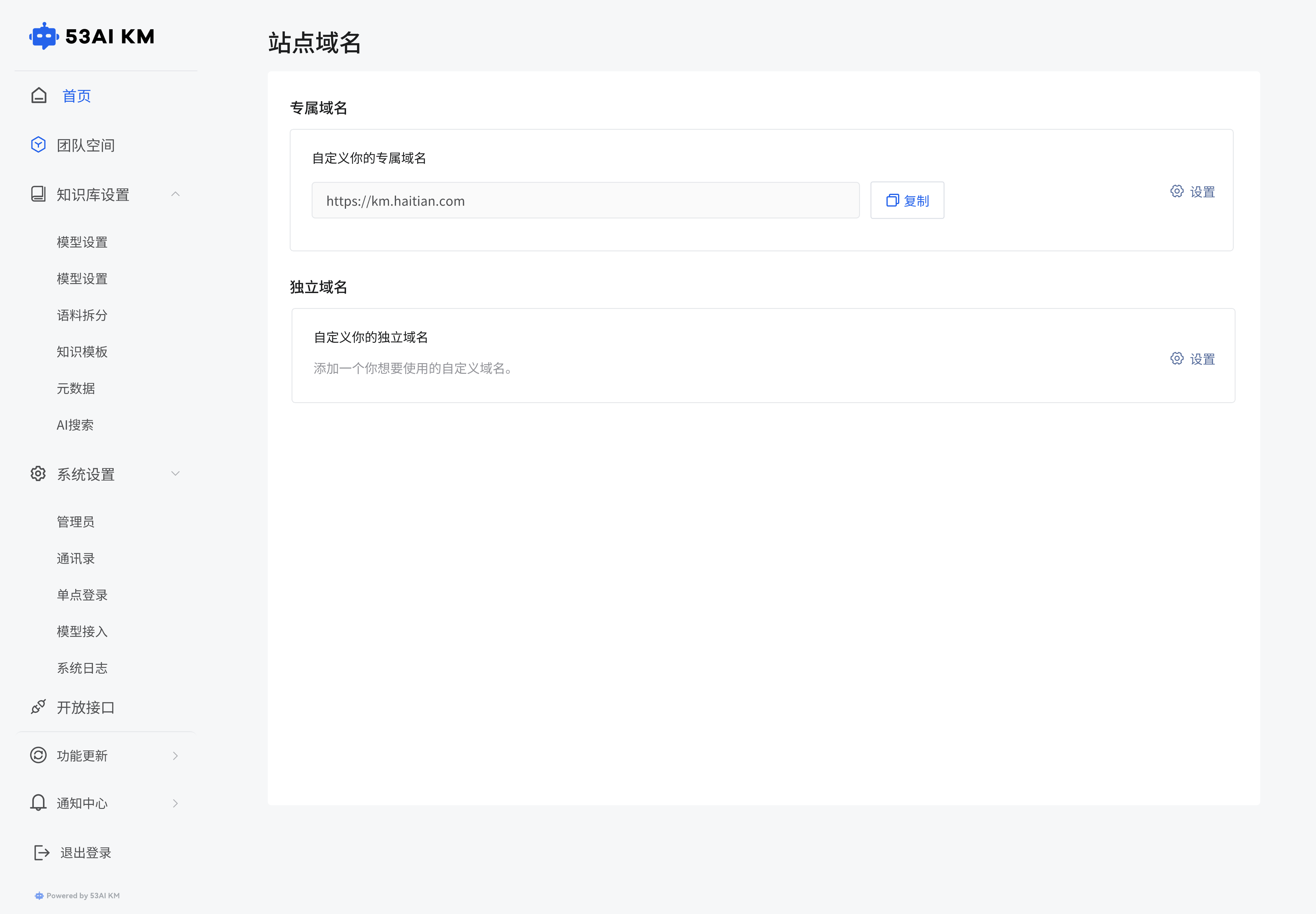Expand the 系统设置 section chevron

click(175, 474)
